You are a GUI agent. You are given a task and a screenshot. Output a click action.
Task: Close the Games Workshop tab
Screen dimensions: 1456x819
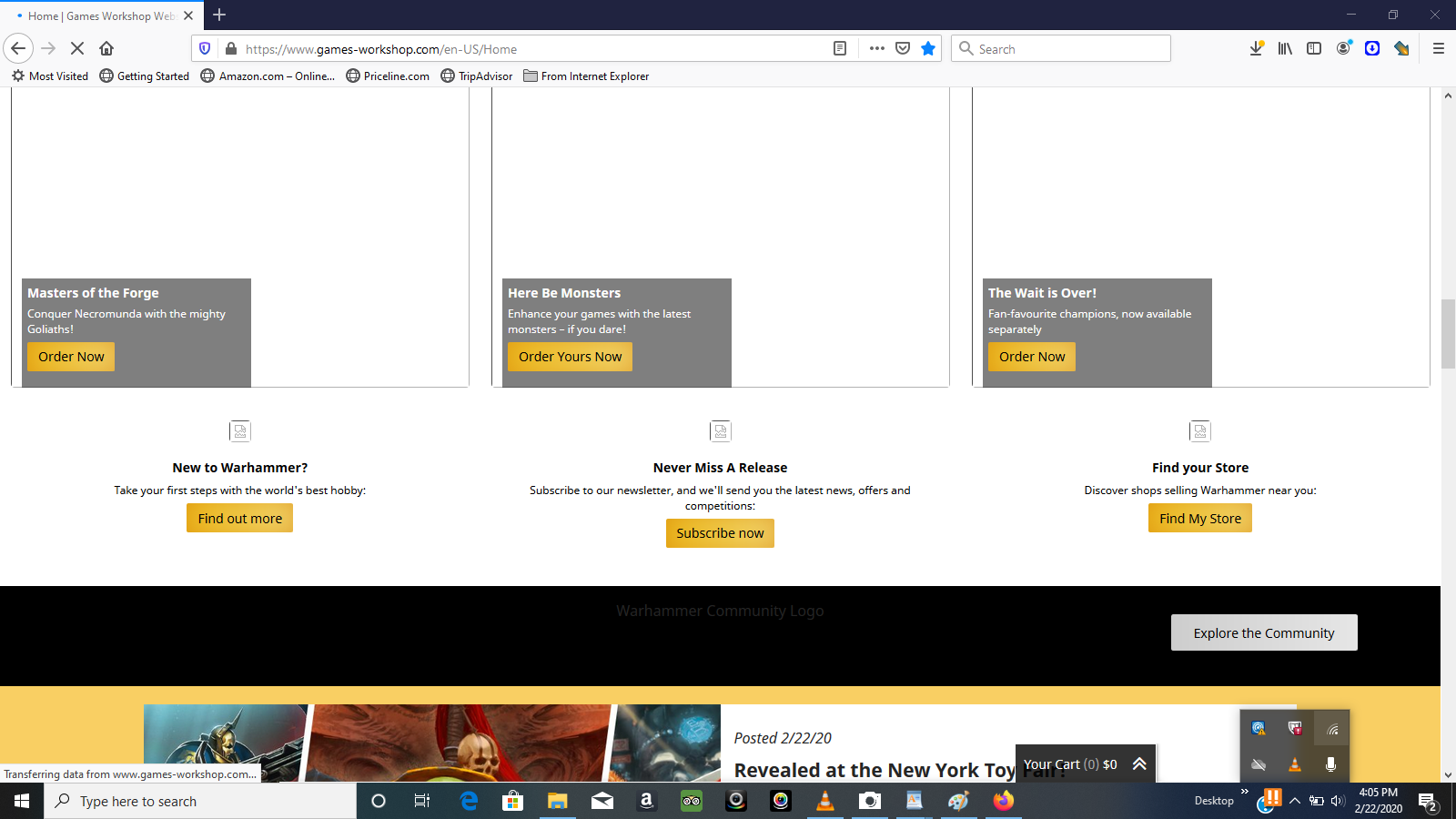pyautogui.click(x=188, y=15)
